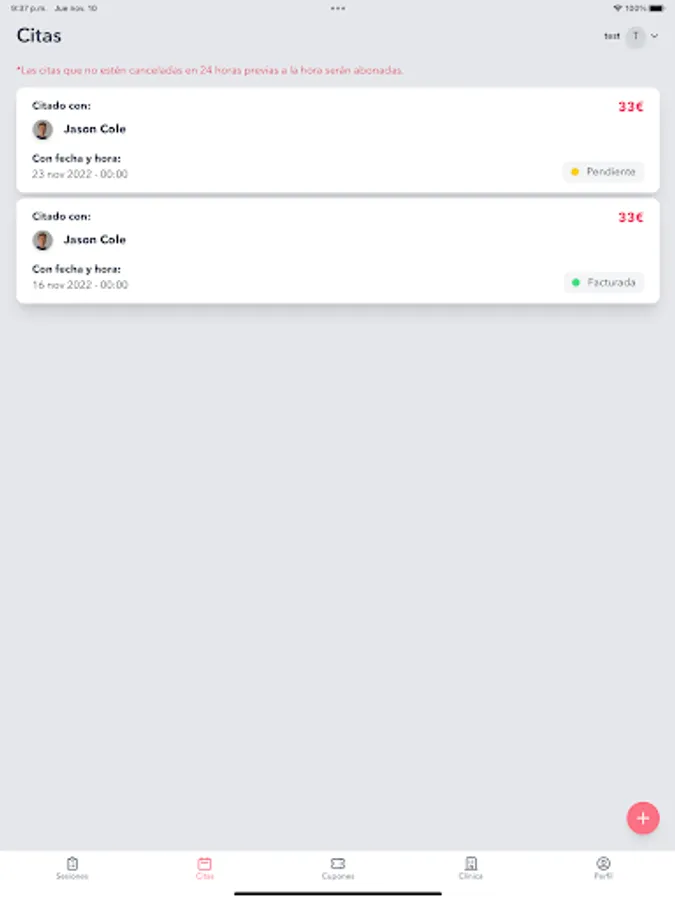Click the 33€ price on invoiced appointment

tap(630, 217)
